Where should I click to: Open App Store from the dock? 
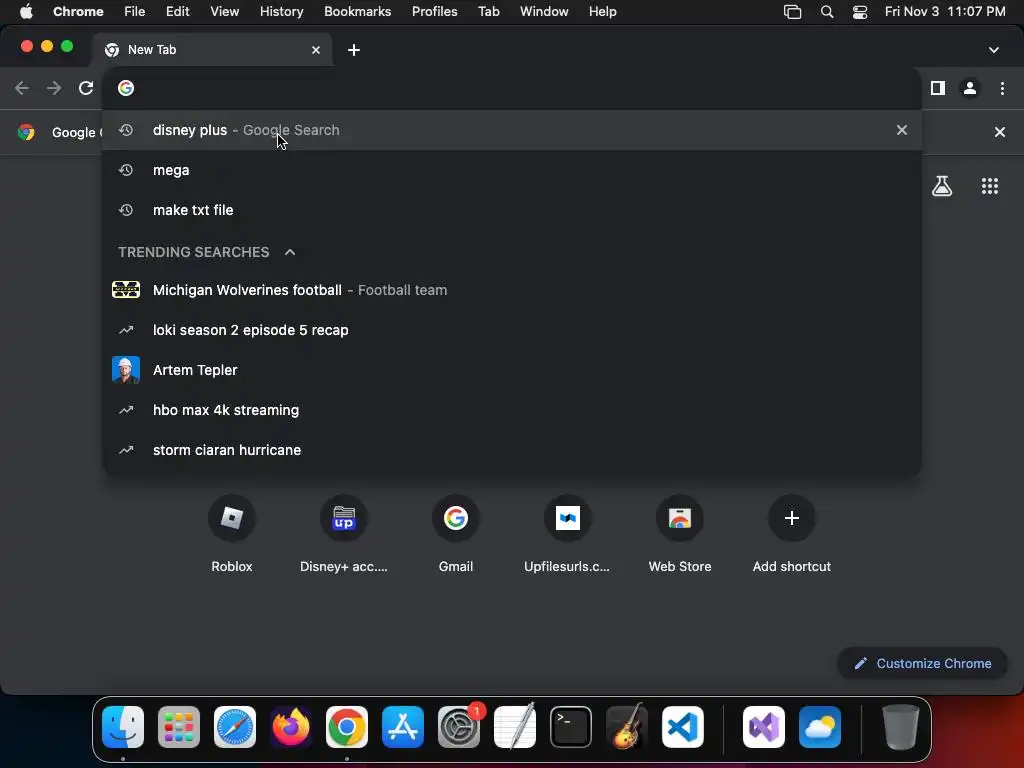coord(403,727)
